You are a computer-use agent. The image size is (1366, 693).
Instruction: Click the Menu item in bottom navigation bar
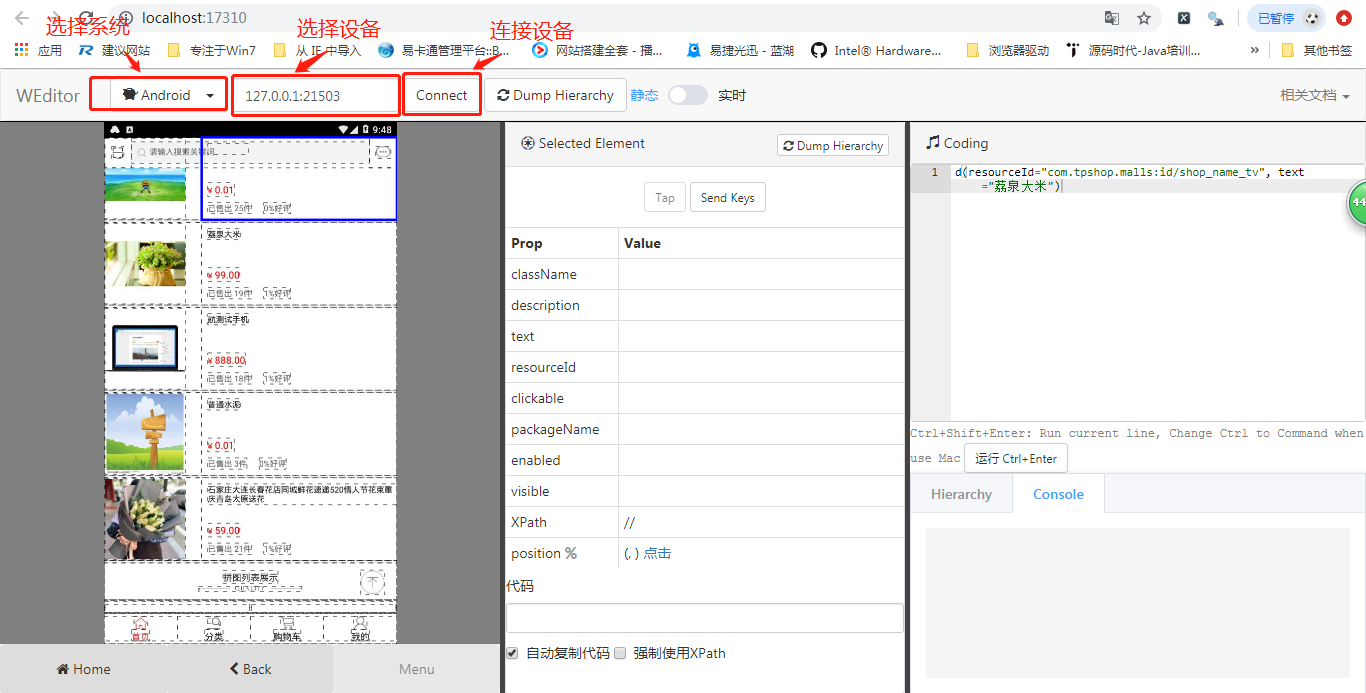coord(416,668)
